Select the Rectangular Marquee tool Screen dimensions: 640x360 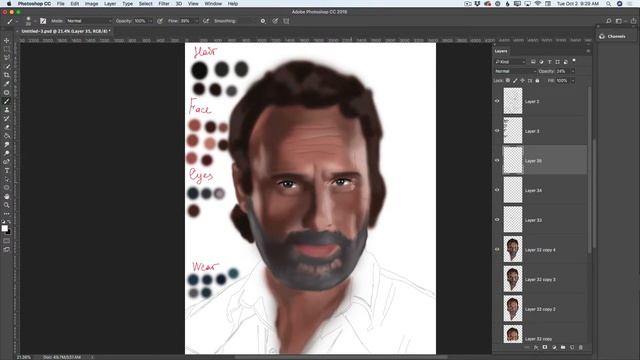7,49
